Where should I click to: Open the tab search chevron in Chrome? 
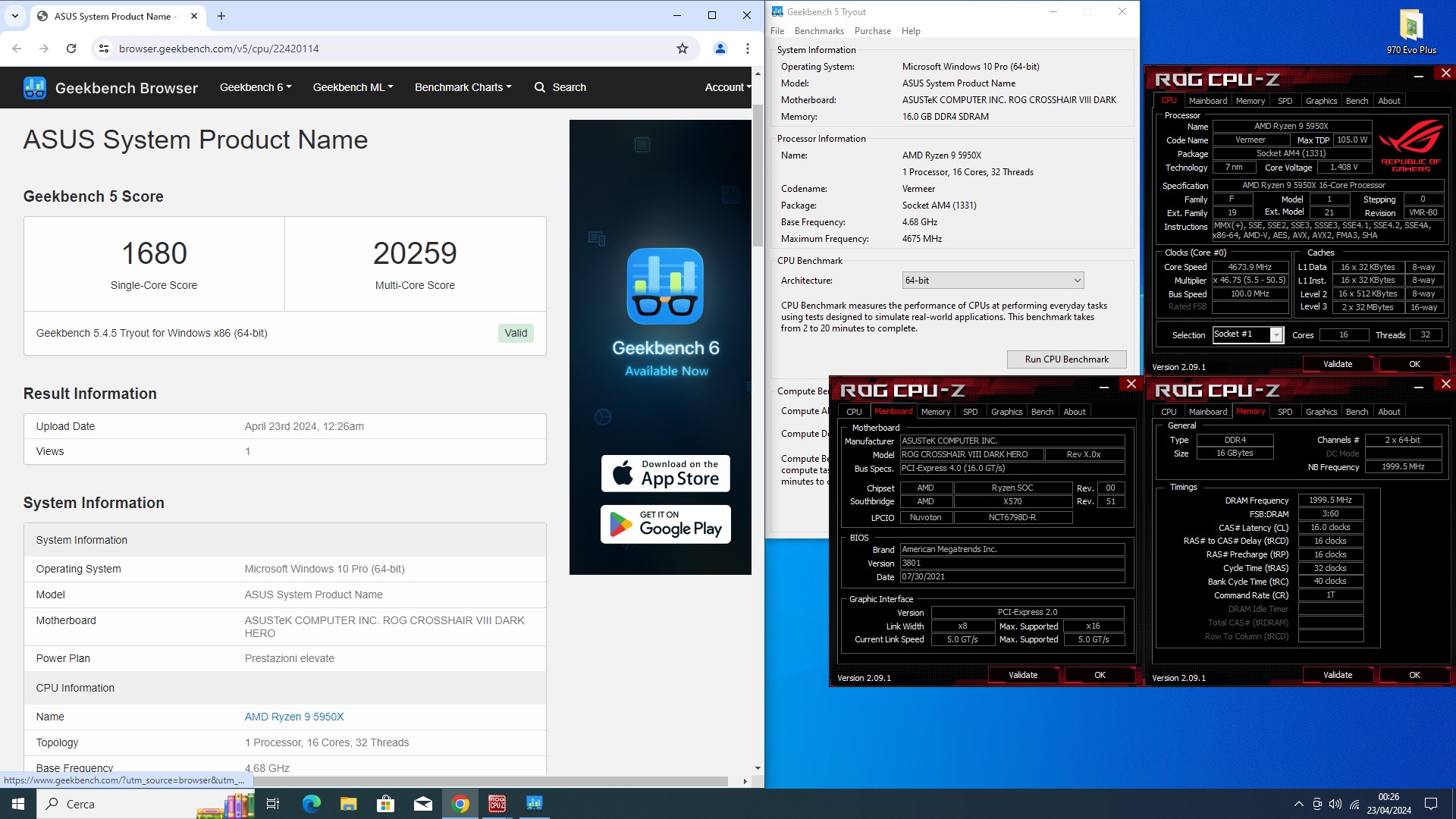14,16
